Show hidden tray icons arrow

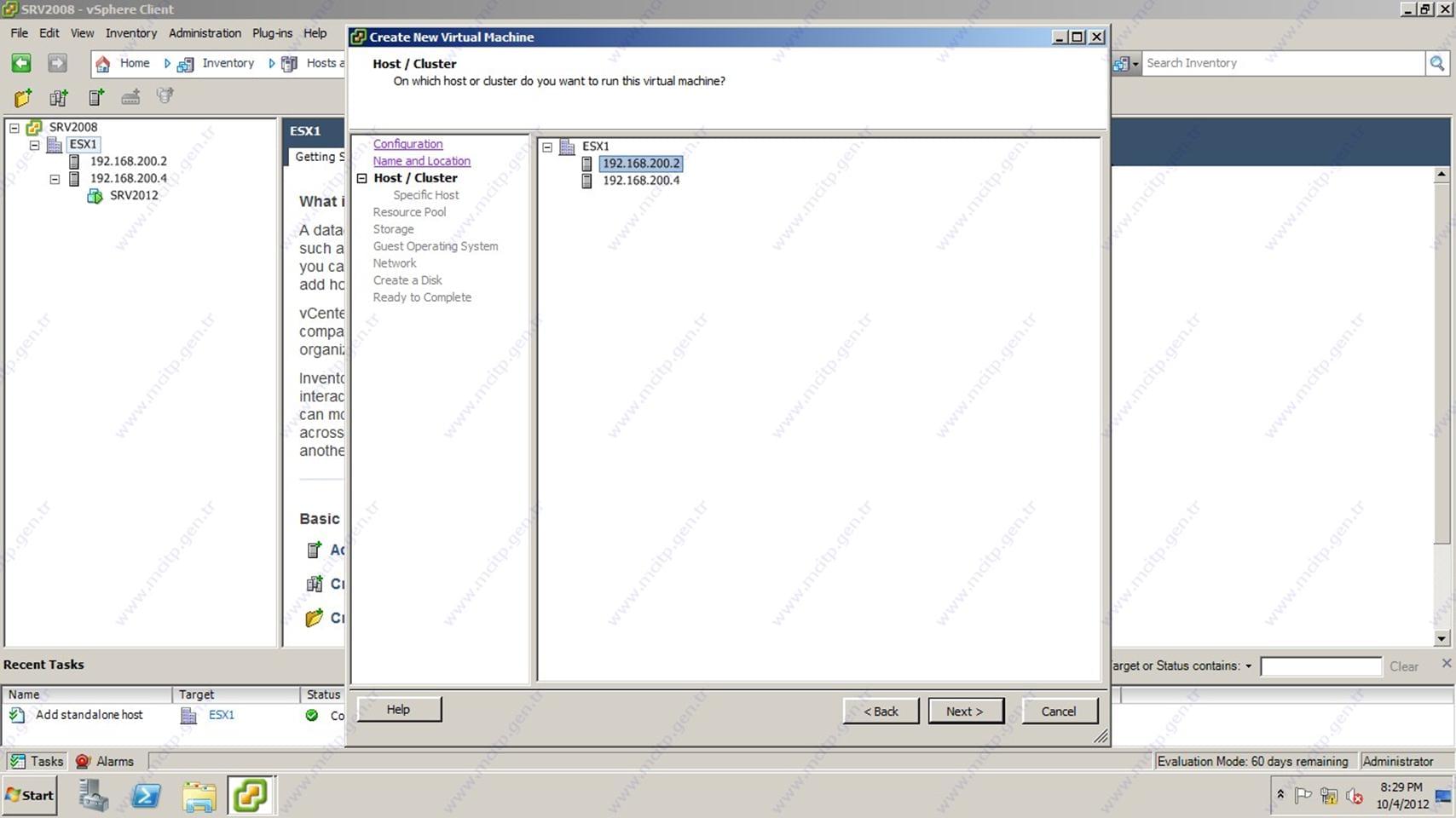pos(1280,795)
